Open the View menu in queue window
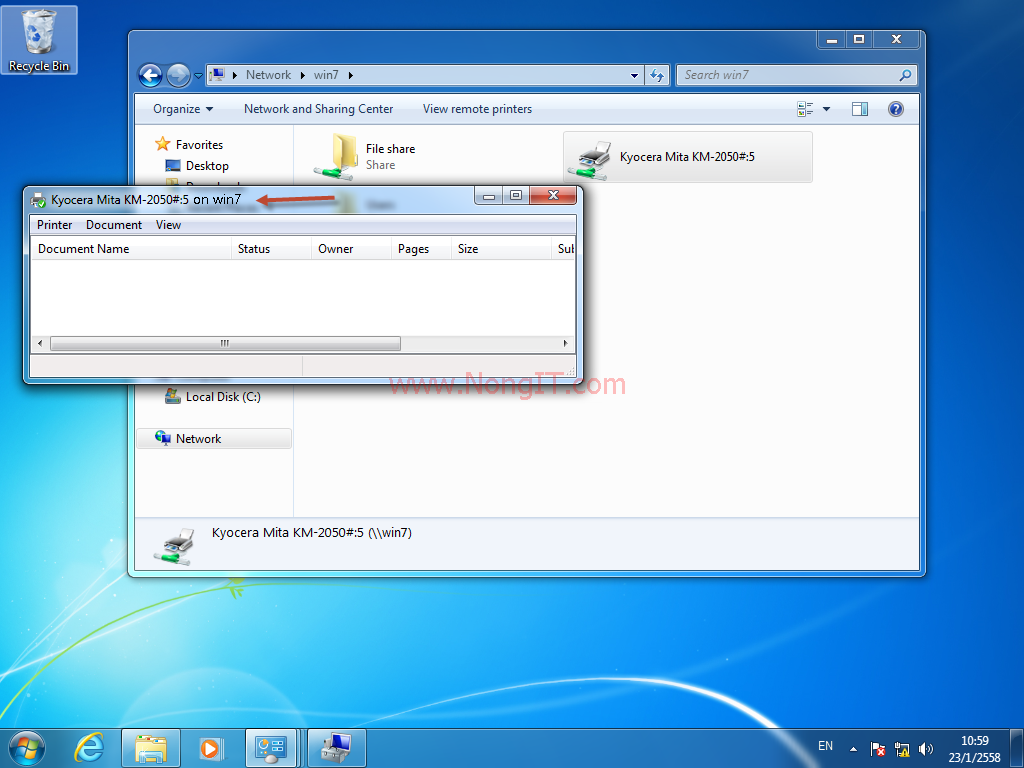Screen dimensions: 1024x768 pyautogui.click(x=168, y=225)
